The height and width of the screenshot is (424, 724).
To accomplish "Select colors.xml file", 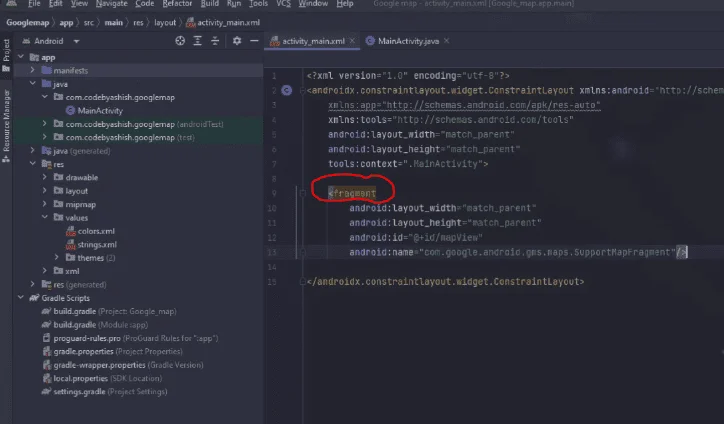I will coord(96,231).
